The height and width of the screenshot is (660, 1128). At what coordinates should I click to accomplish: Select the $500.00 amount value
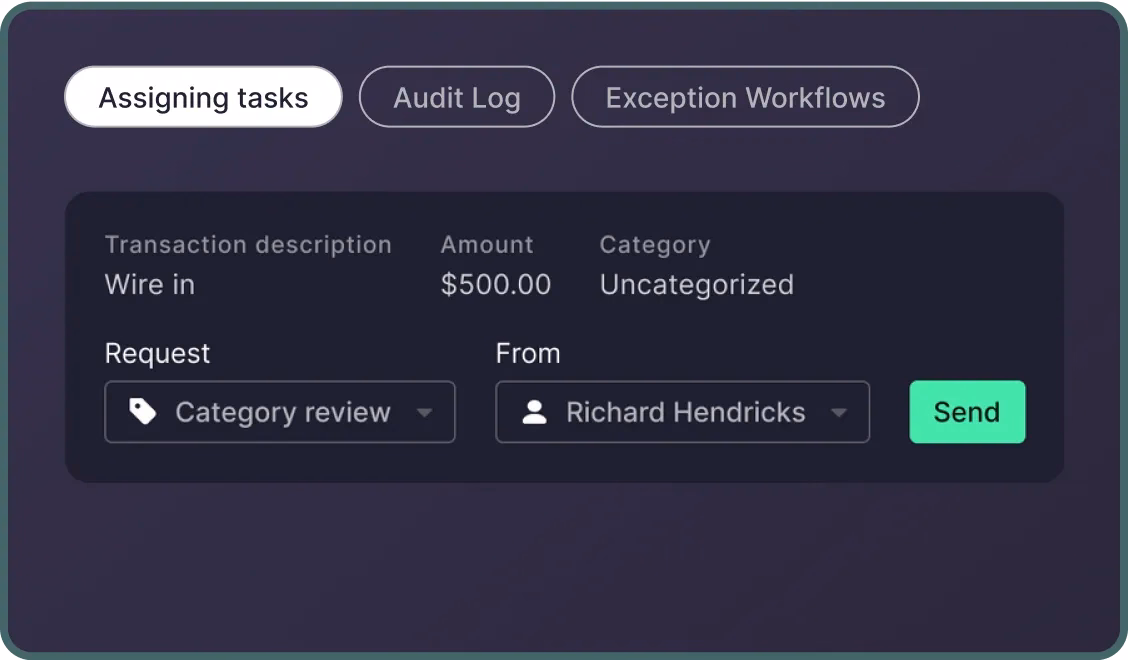coord(496,285)
